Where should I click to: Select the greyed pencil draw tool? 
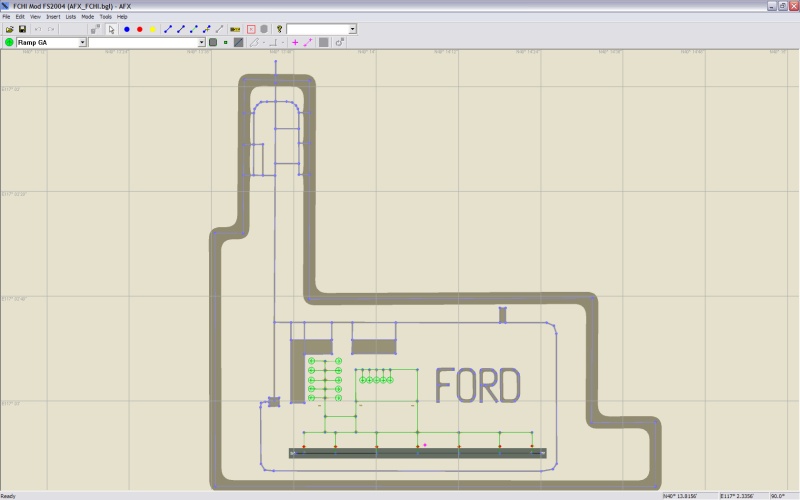pos(254,42)
